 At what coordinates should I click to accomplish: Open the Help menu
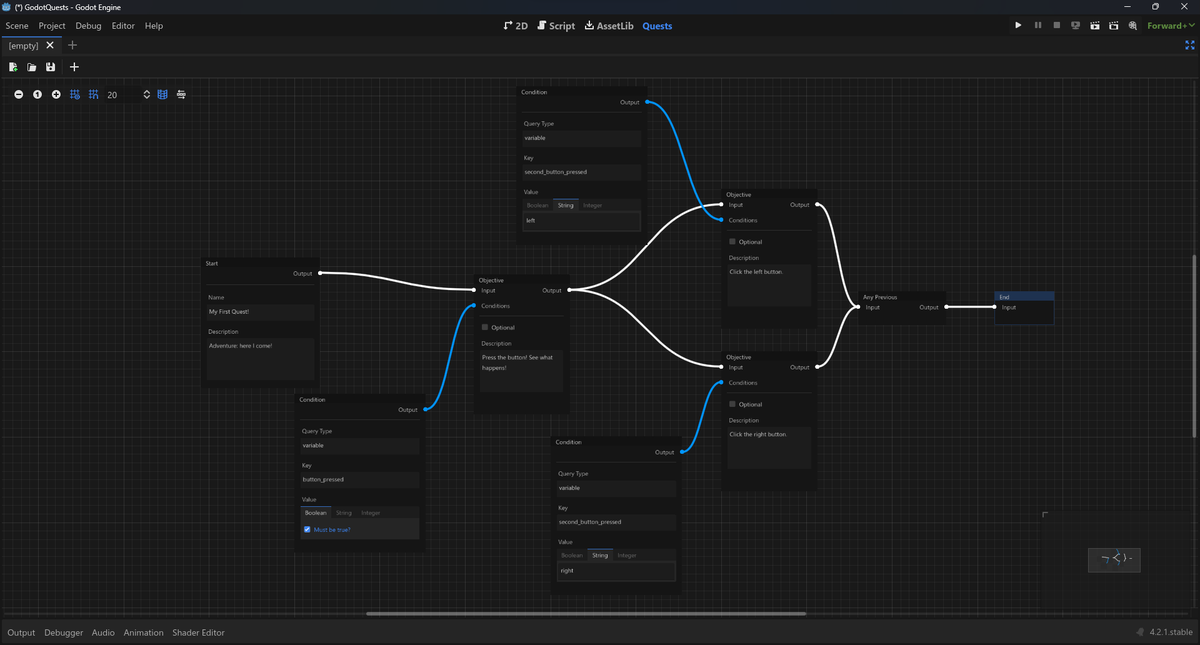point(154,25)
